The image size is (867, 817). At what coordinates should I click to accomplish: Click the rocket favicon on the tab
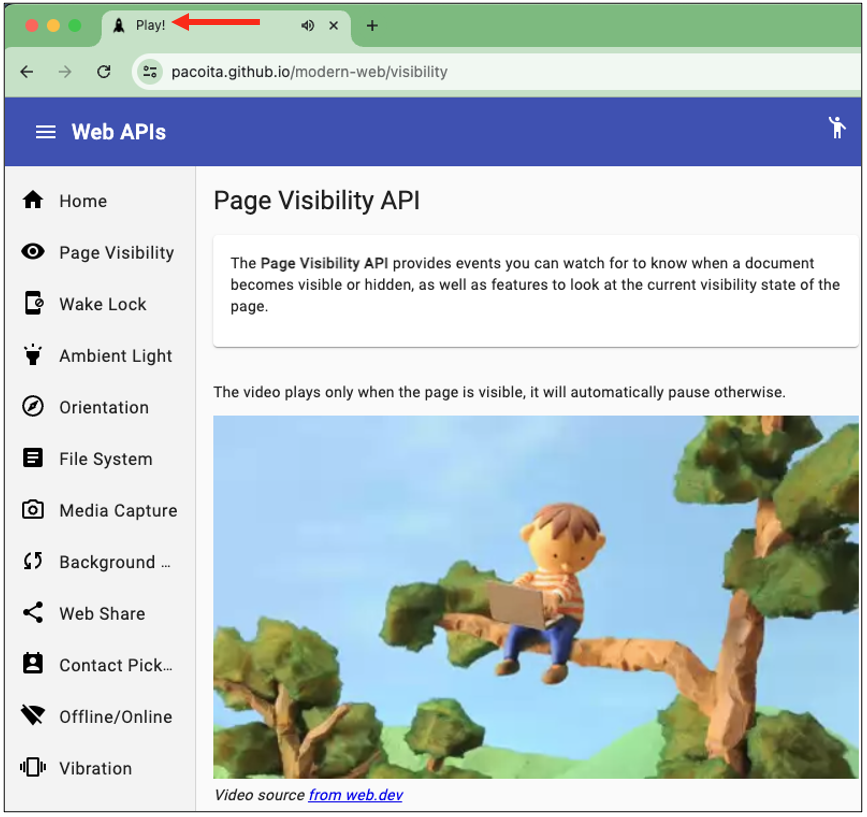[119, 25]
